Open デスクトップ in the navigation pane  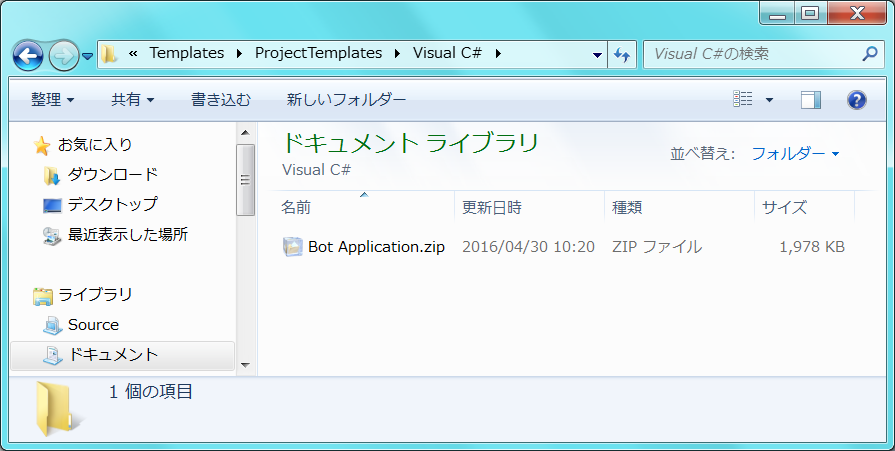(112, 204)
